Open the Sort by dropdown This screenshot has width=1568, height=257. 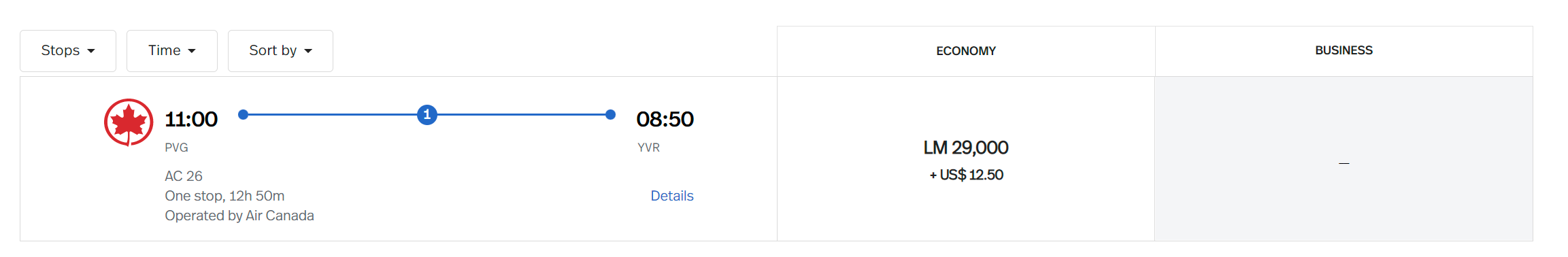280,51
